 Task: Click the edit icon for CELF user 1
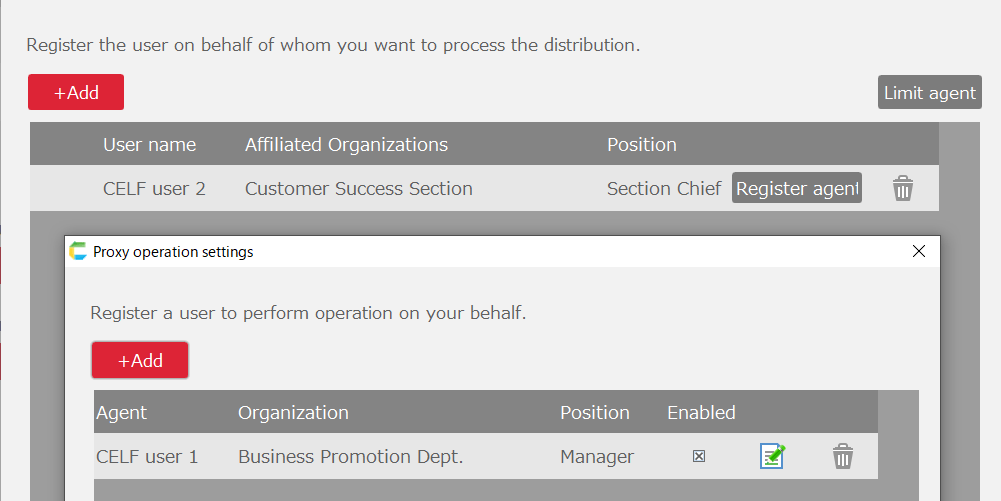[x=772, y=456]
